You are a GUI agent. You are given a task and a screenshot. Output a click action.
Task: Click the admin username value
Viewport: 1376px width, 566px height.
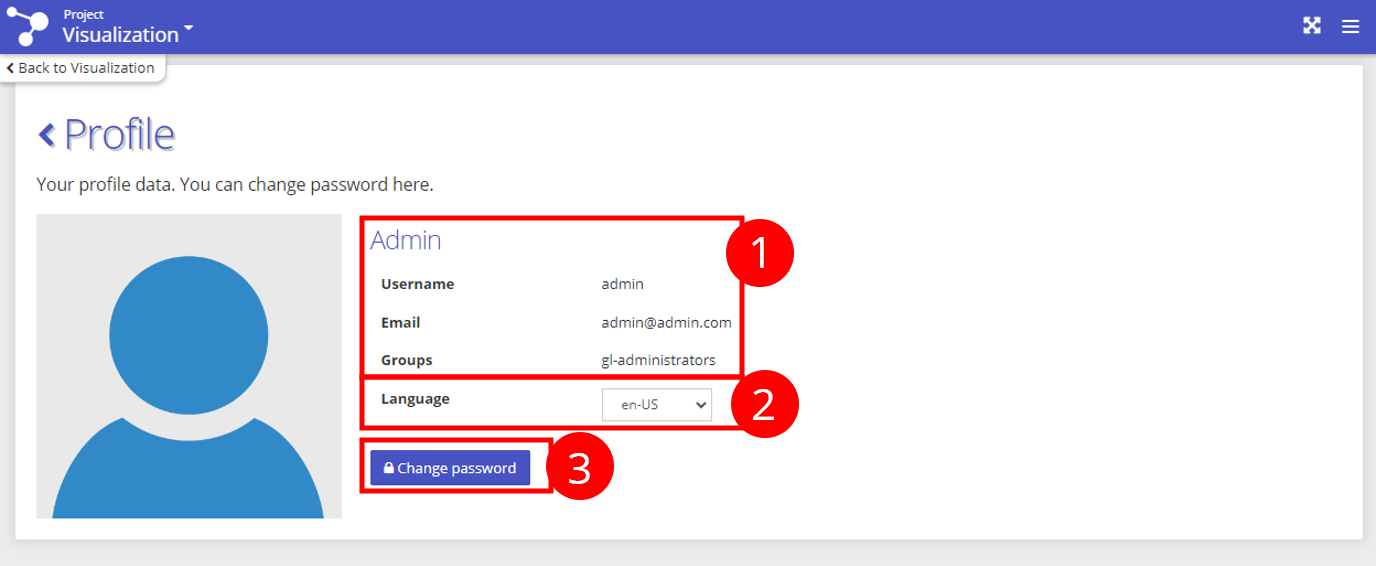click(622, 284)
